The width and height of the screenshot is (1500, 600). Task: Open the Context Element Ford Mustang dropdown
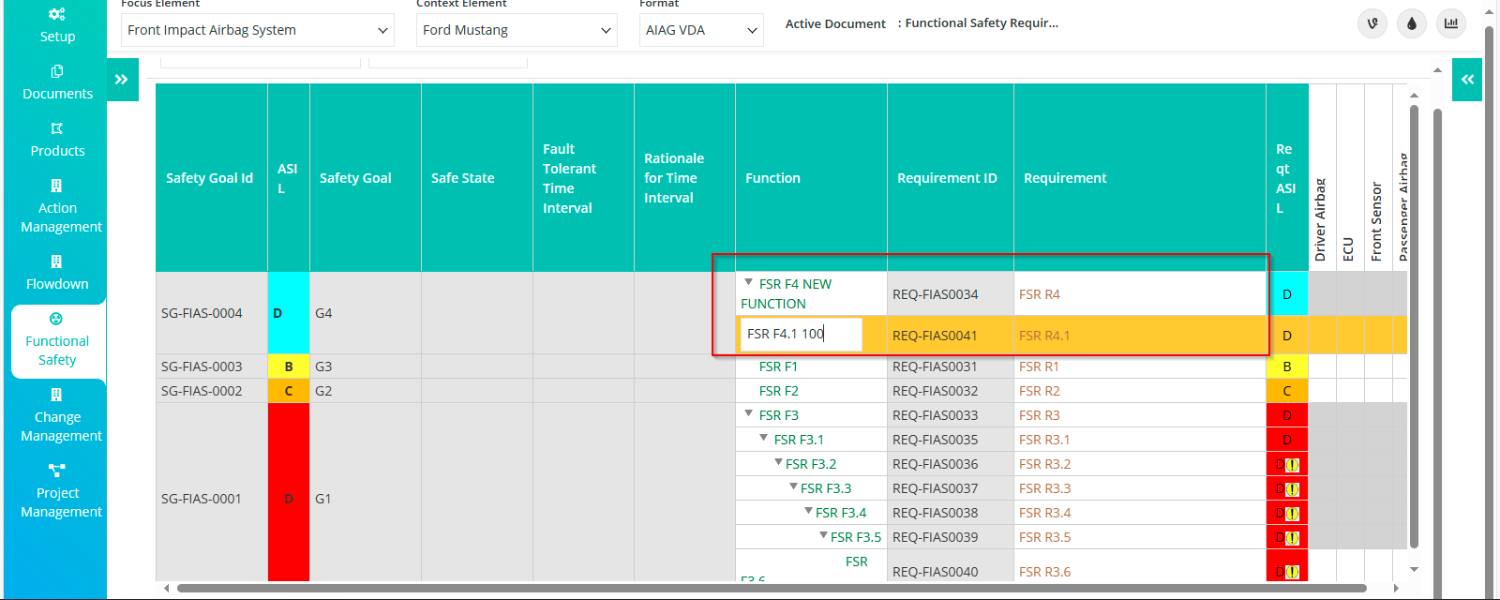pos(517,30)
